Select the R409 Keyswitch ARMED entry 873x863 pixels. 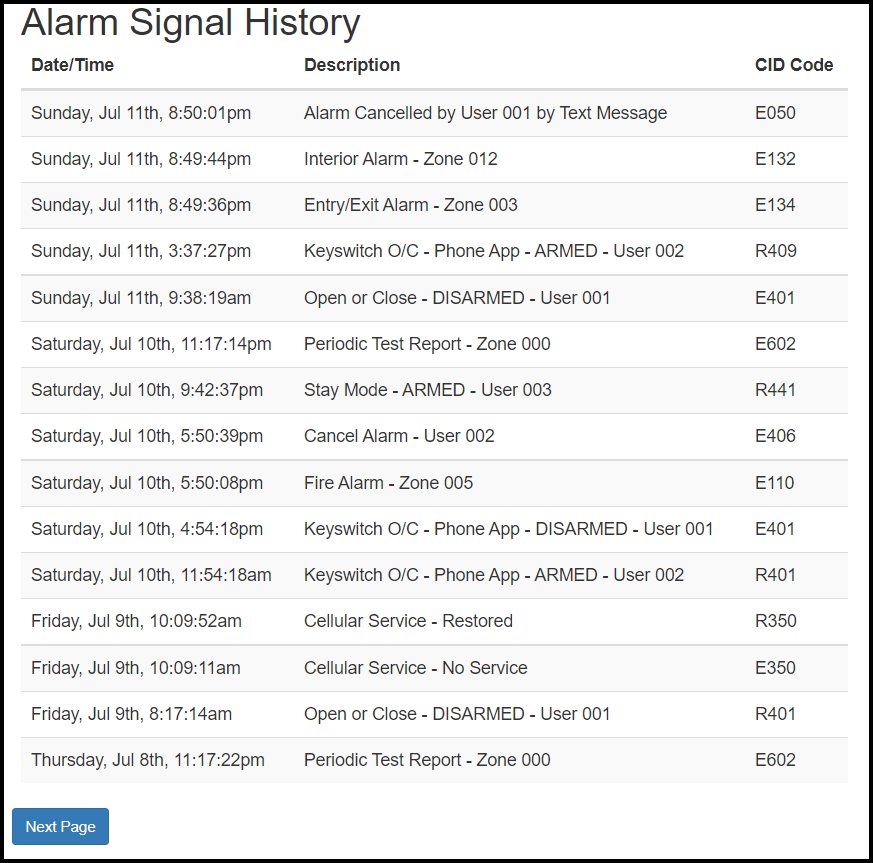(x=775, y=251)
